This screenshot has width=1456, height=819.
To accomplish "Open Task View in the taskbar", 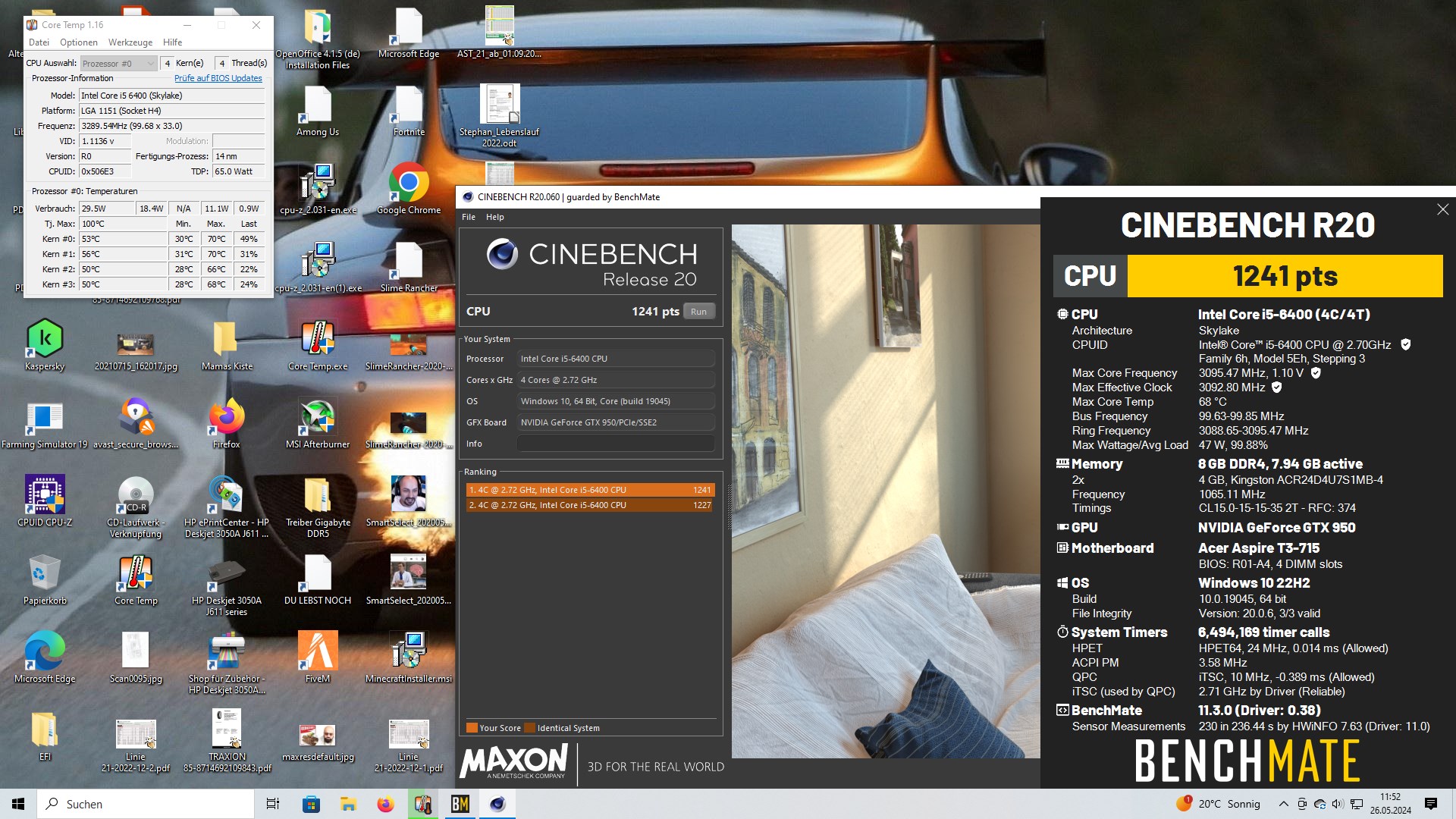I will tap(273, 804).
